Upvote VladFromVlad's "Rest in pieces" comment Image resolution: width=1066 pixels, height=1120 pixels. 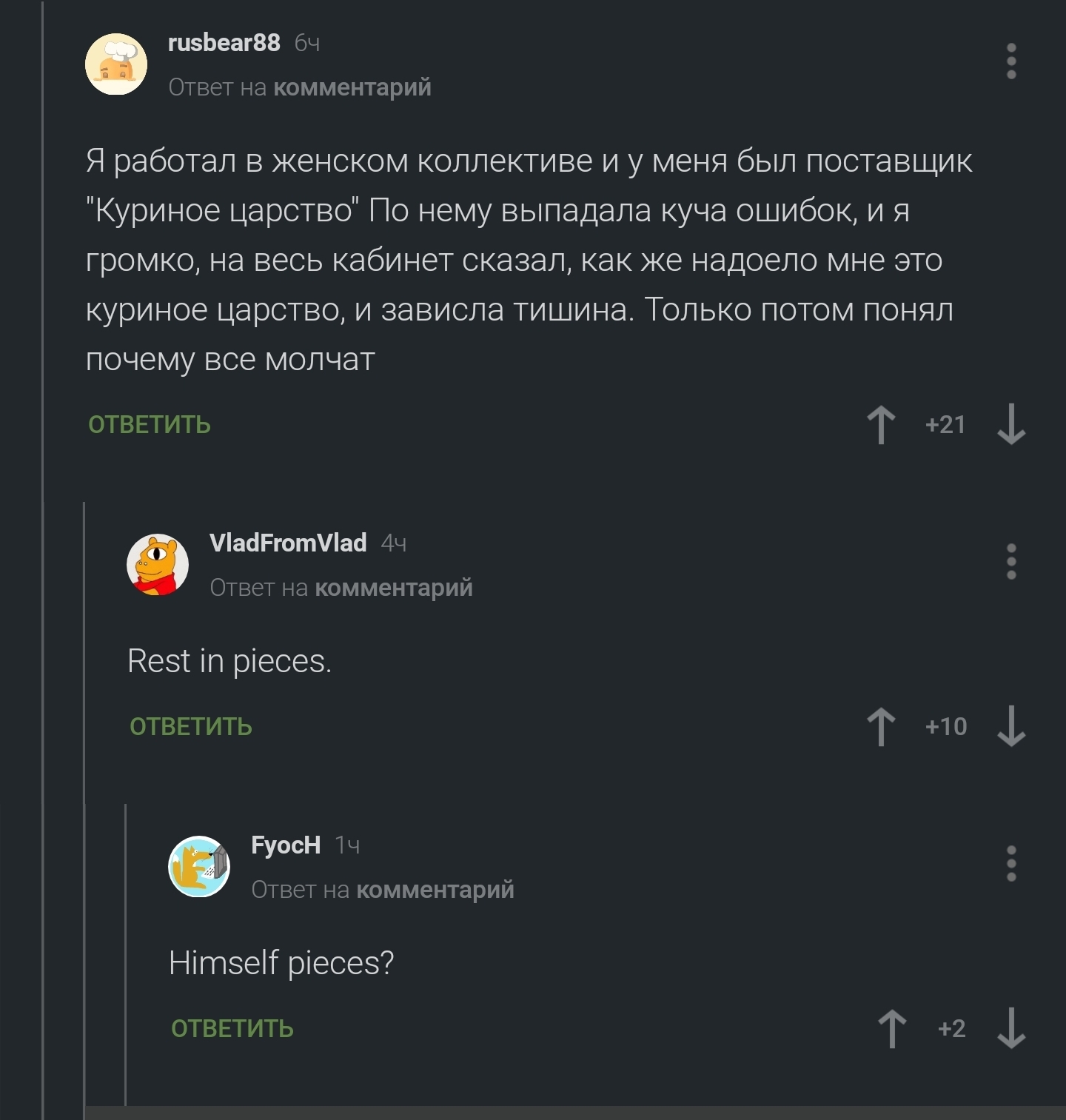[881, 727]
